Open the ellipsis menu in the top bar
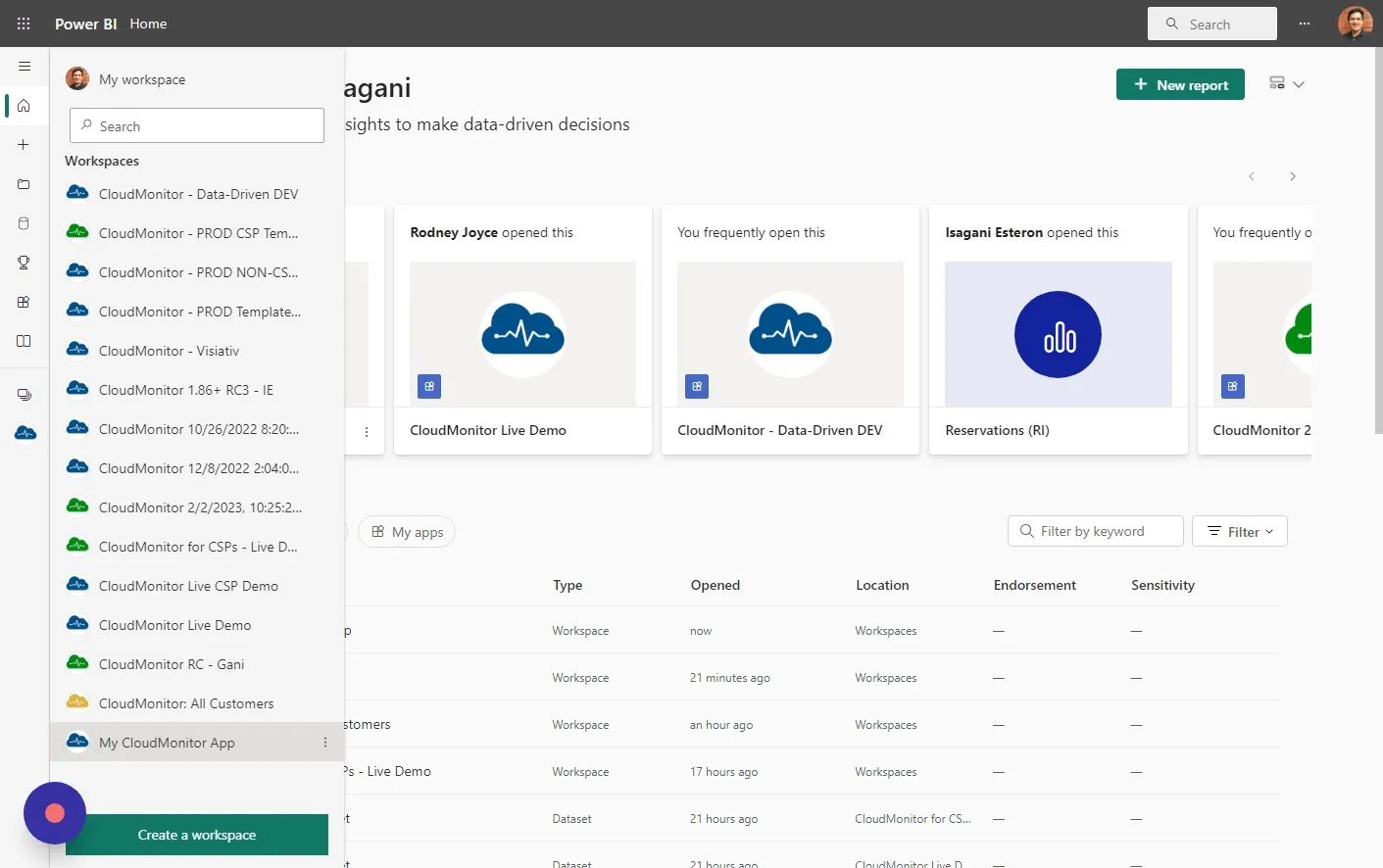The image size is (1383, 868). pyautogui.click(x=1305, y=24)
